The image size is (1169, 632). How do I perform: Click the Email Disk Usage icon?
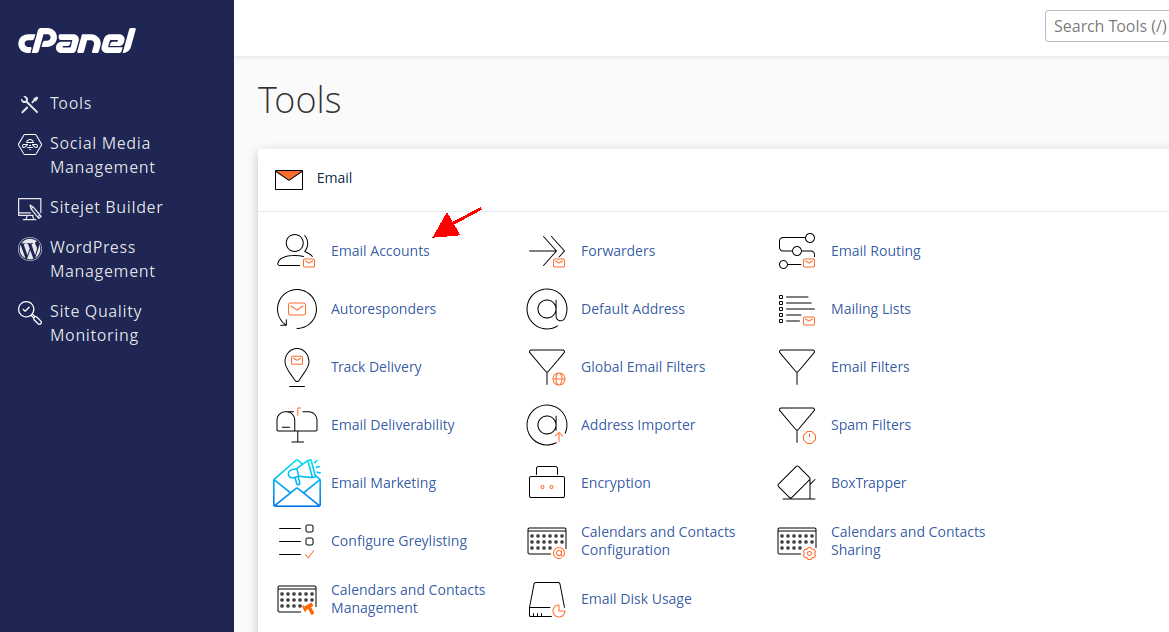547,599
